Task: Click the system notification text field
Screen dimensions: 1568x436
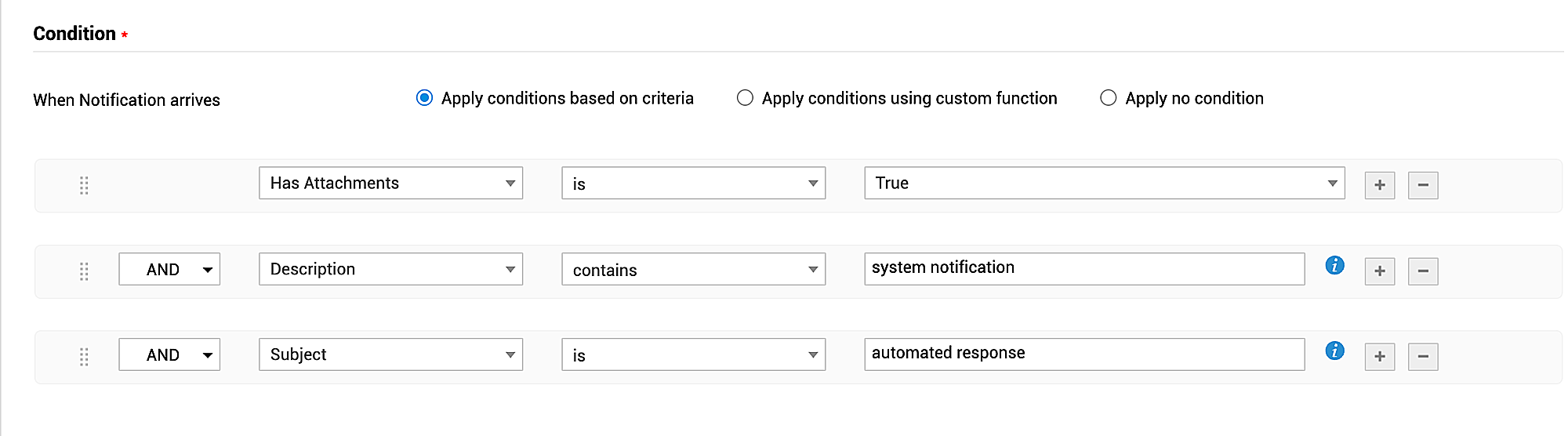Action: coord(1083,269)
